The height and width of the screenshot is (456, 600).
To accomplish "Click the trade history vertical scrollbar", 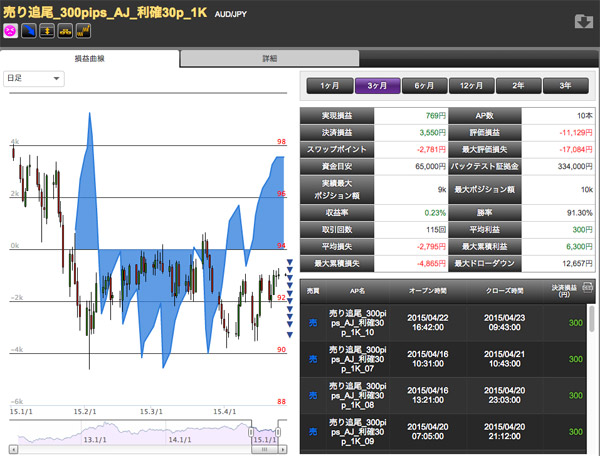I will tap(592, 318).
